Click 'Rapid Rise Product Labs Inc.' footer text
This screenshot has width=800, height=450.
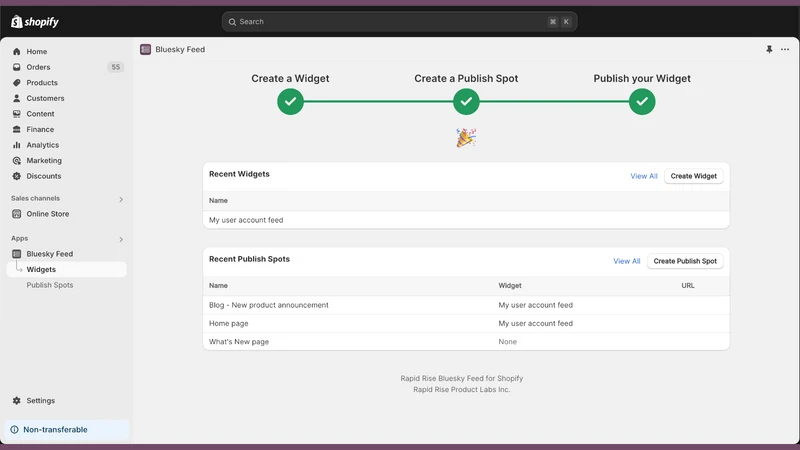pyautogui.click(x=462, y=390)
